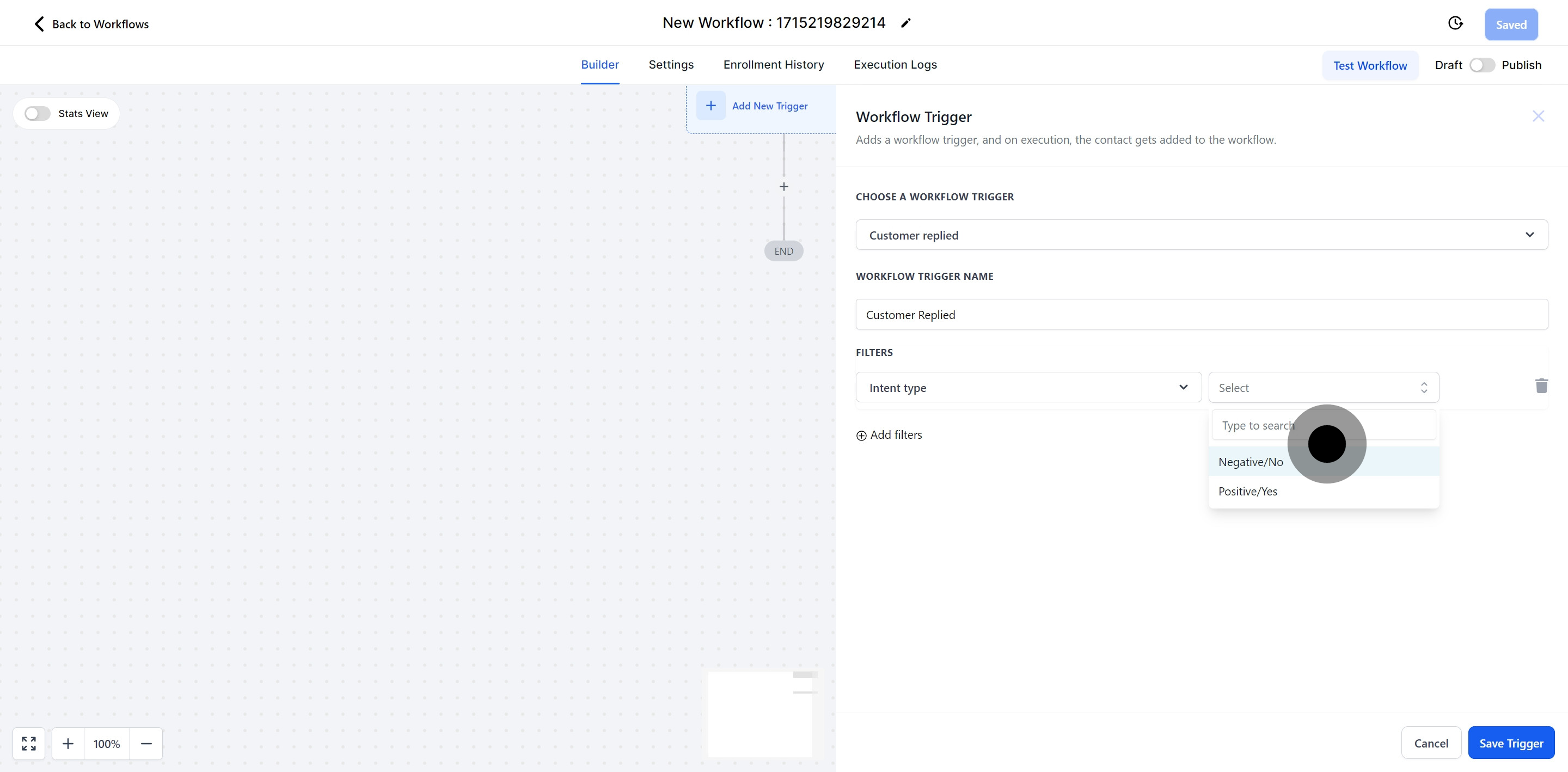Viewport: 1568px width, 772px height.
Task: Click the fullscreen fit-view icon
Action: pyautogui.click(x=29, y=743)
